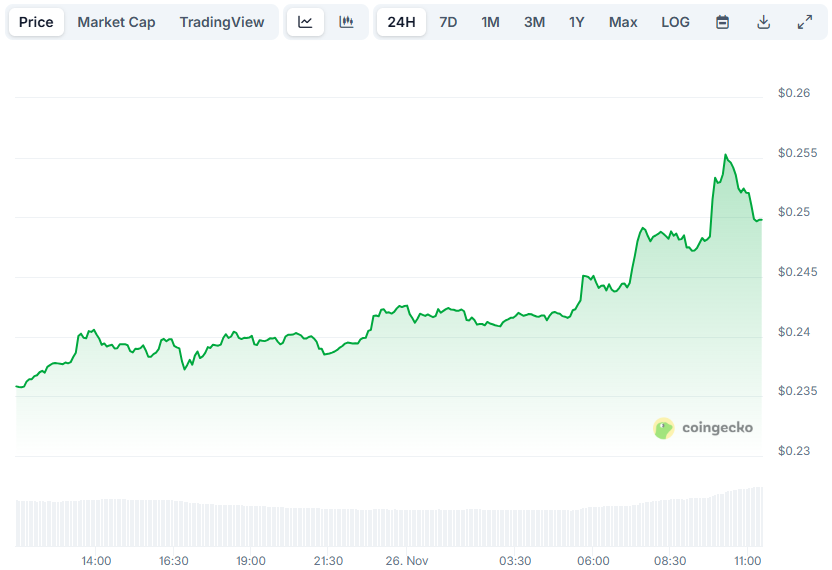Click the CoinGecko logo watermark
Image resolution: width=832 pixels, height=570 pixels.
click(703, 428)
